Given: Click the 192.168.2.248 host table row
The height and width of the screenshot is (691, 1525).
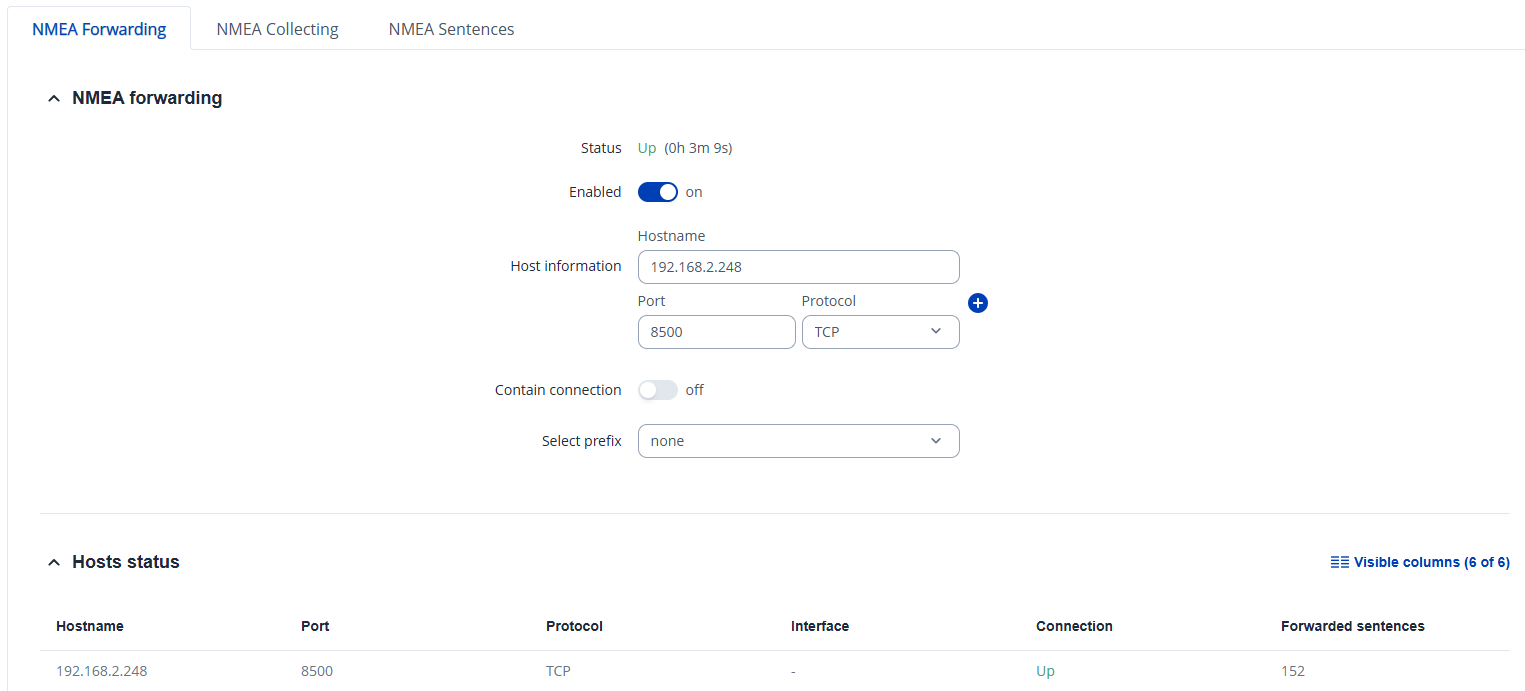Looking at the screenshot, I should [x=102, y=671].
